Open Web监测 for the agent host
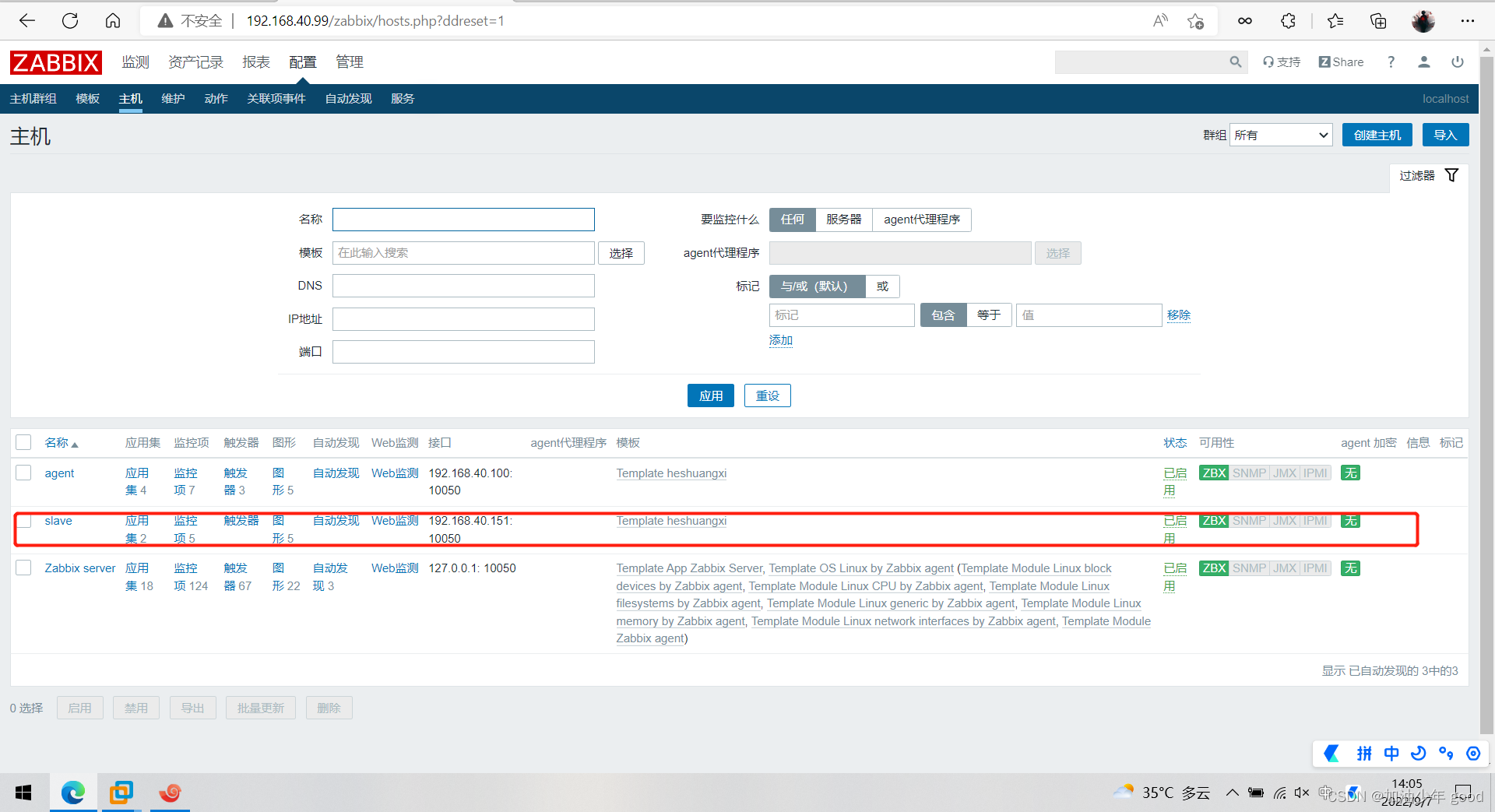This screenshot has height=812, width=1495. tap(395, 473)
